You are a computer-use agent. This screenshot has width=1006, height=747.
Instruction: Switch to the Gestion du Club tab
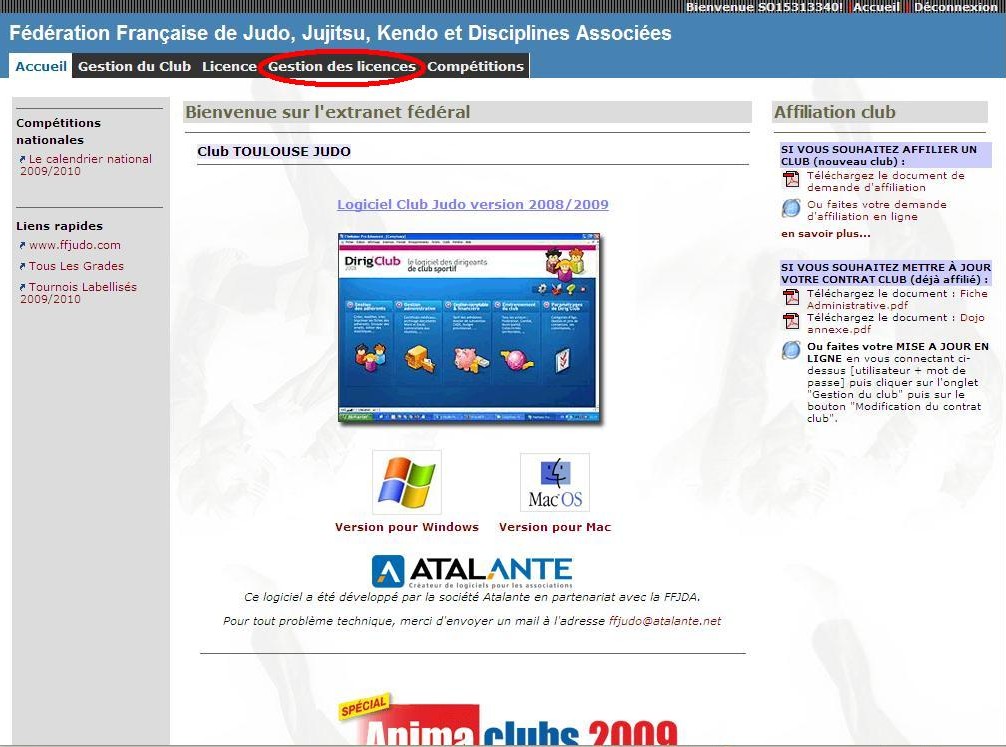click(134, 67)
